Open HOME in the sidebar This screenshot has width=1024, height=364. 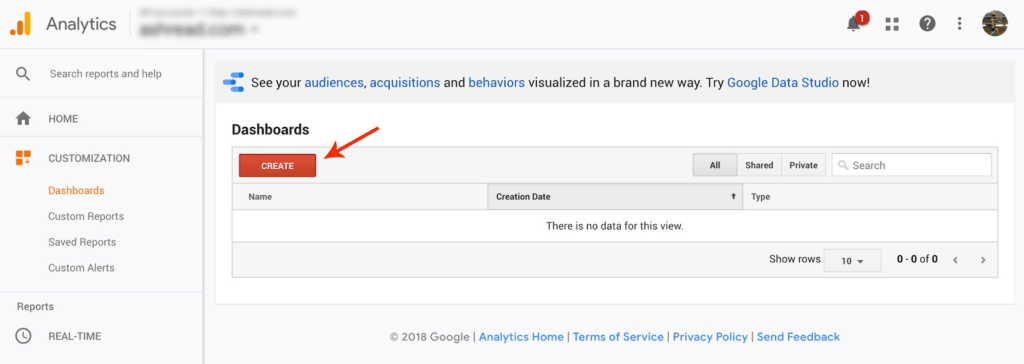pos(63,119)
